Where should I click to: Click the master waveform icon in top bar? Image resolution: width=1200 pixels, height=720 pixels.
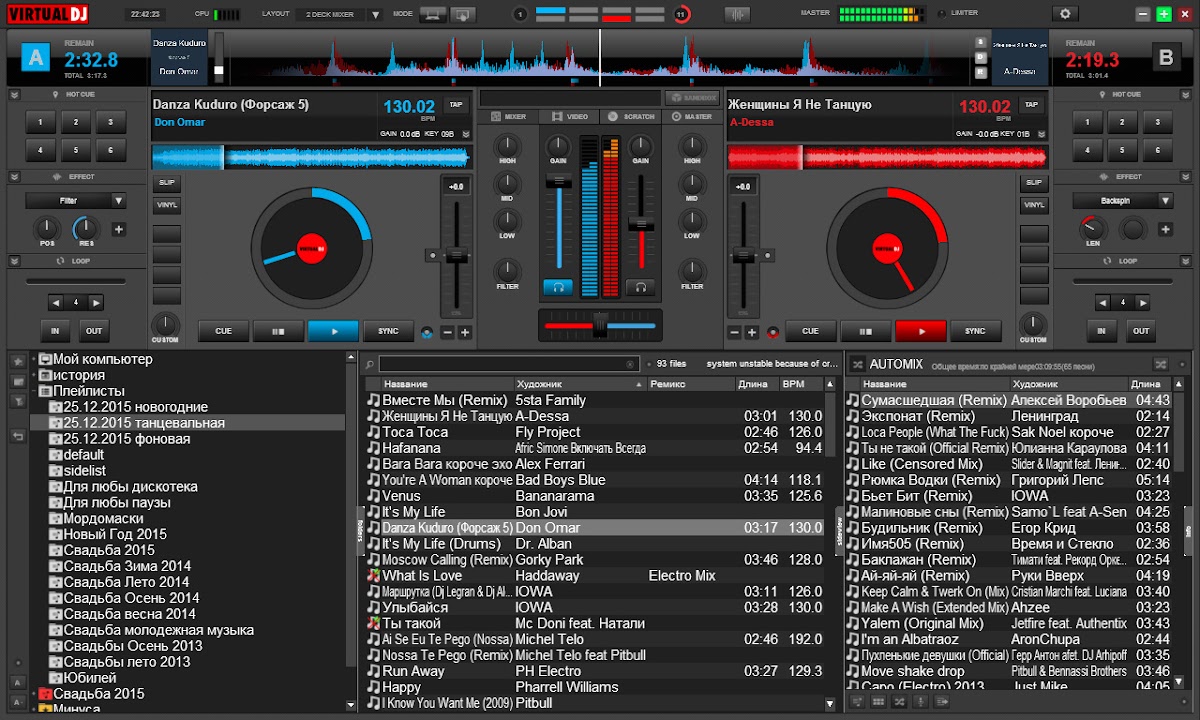click(x=737, y=15)
